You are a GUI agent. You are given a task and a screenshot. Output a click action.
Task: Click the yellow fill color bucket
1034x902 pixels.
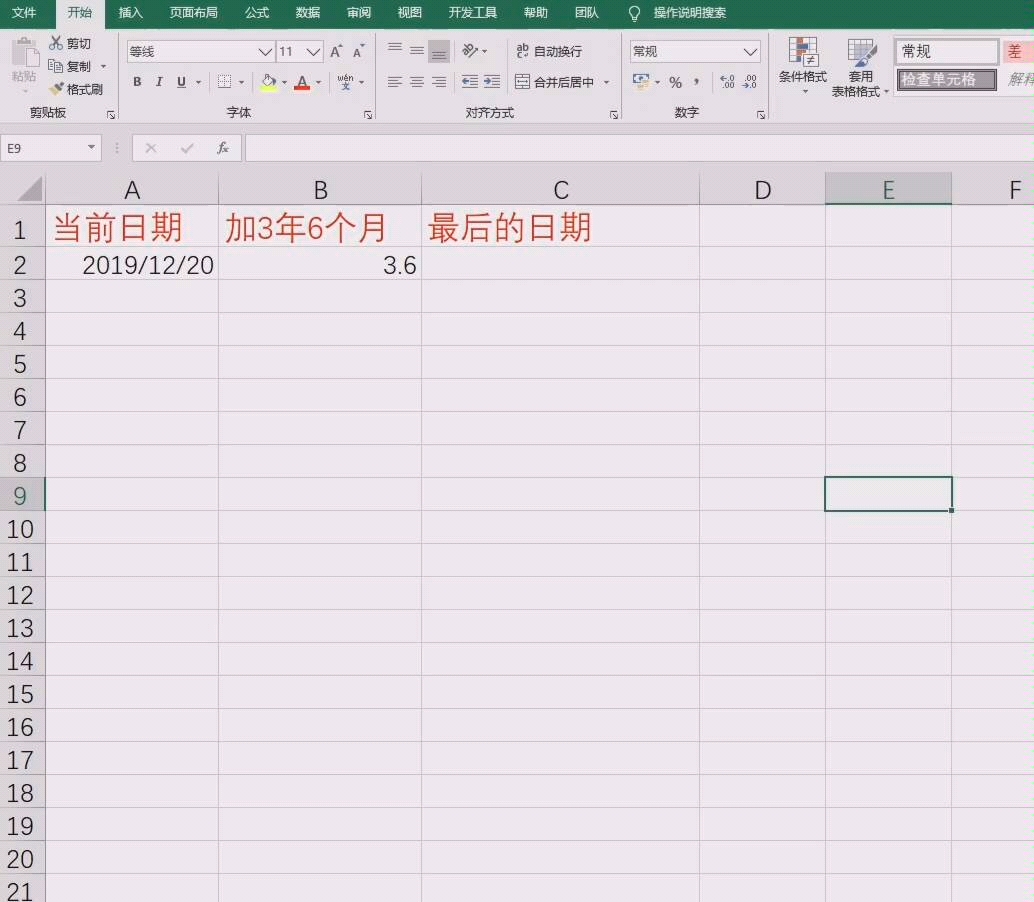click(x=268, y=82)
